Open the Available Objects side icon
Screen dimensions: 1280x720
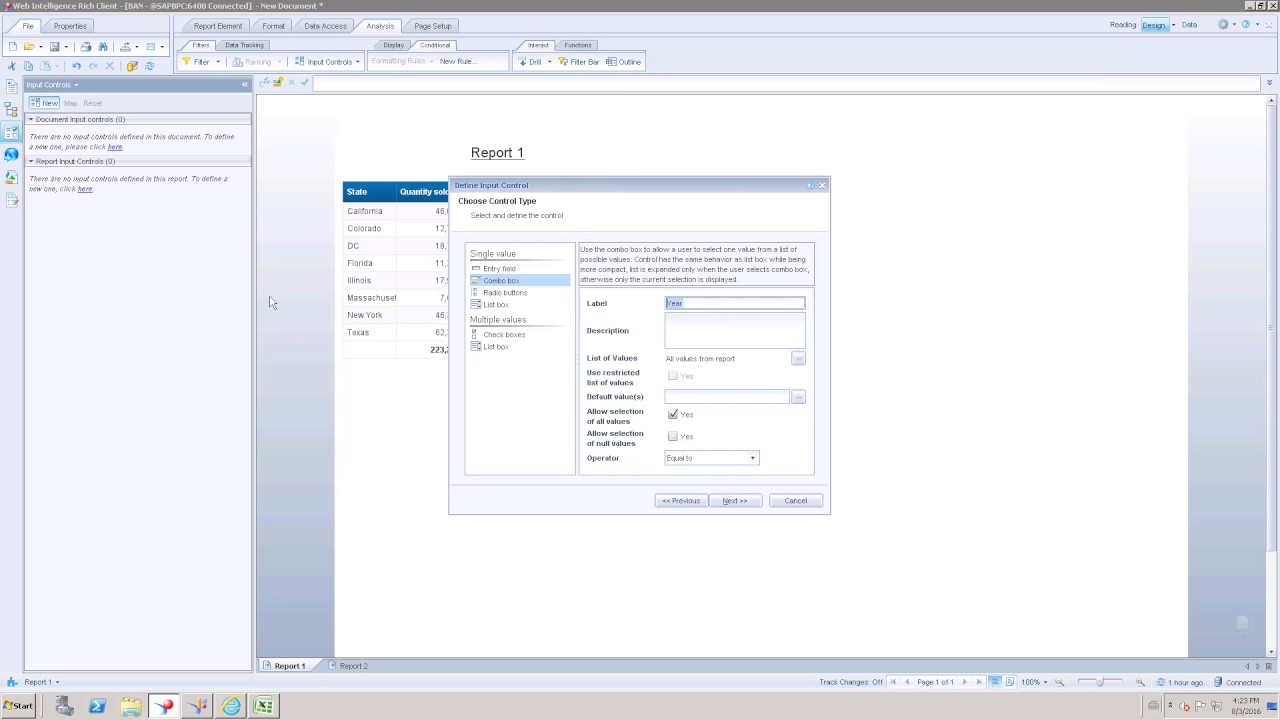[12, 177]
